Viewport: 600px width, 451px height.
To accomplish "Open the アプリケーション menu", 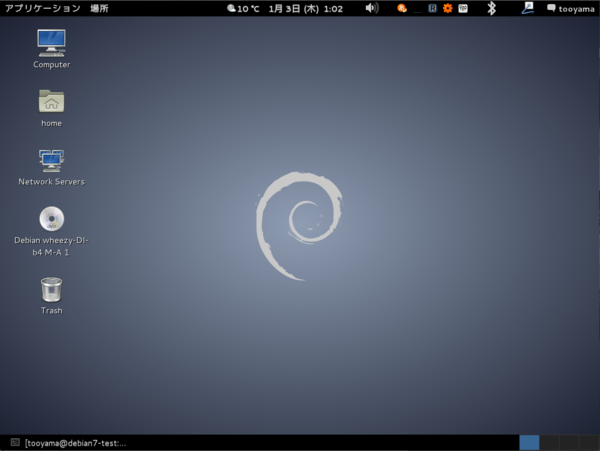I will point(42,8).
